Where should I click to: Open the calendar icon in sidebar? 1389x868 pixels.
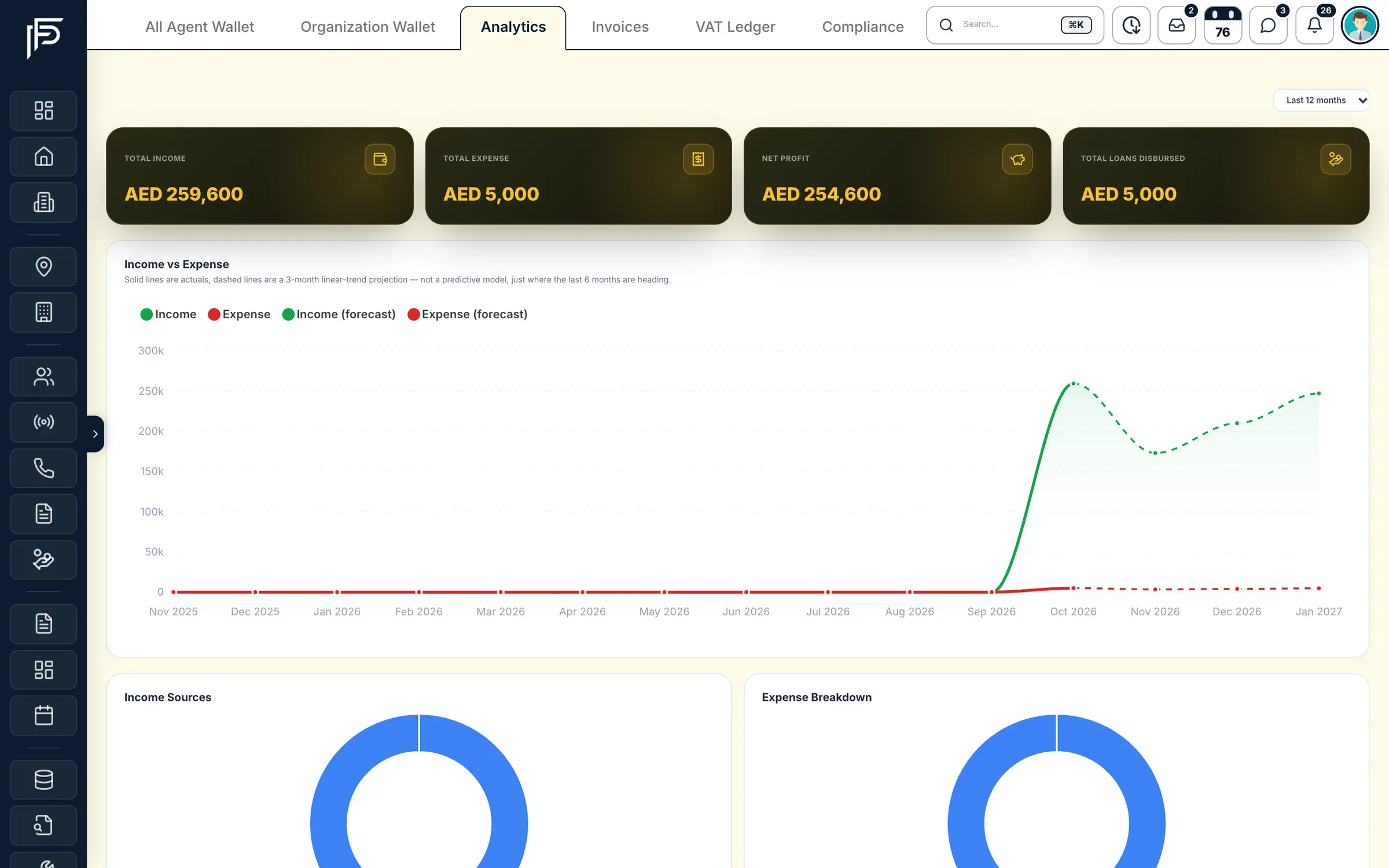pos(43,716)
